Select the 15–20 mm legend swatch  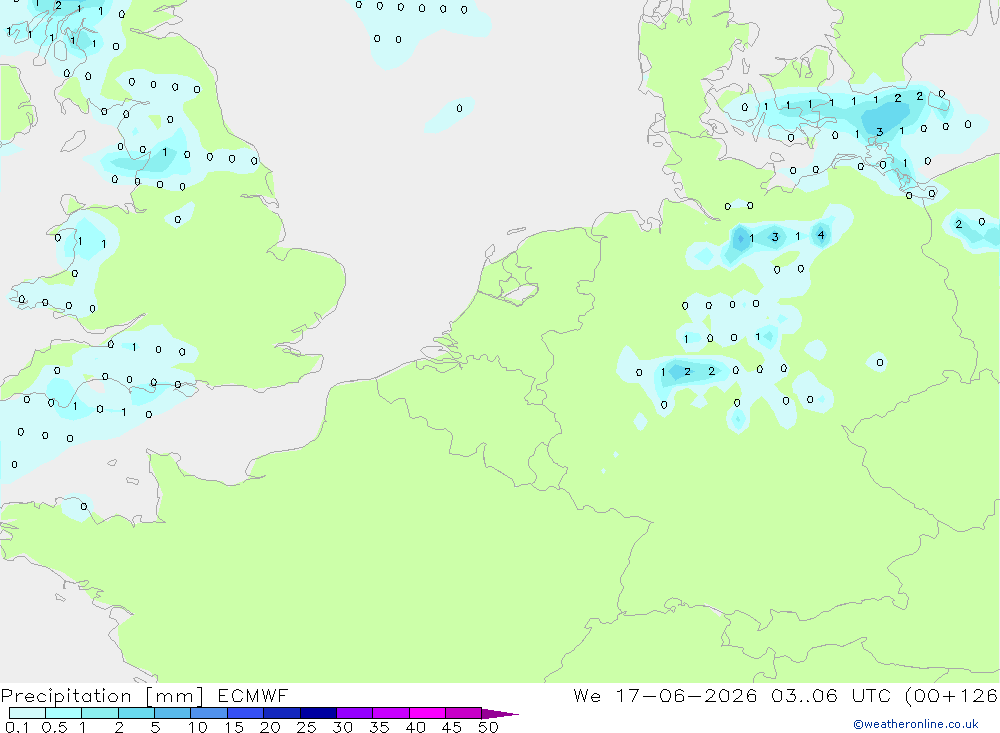[245, 713]
